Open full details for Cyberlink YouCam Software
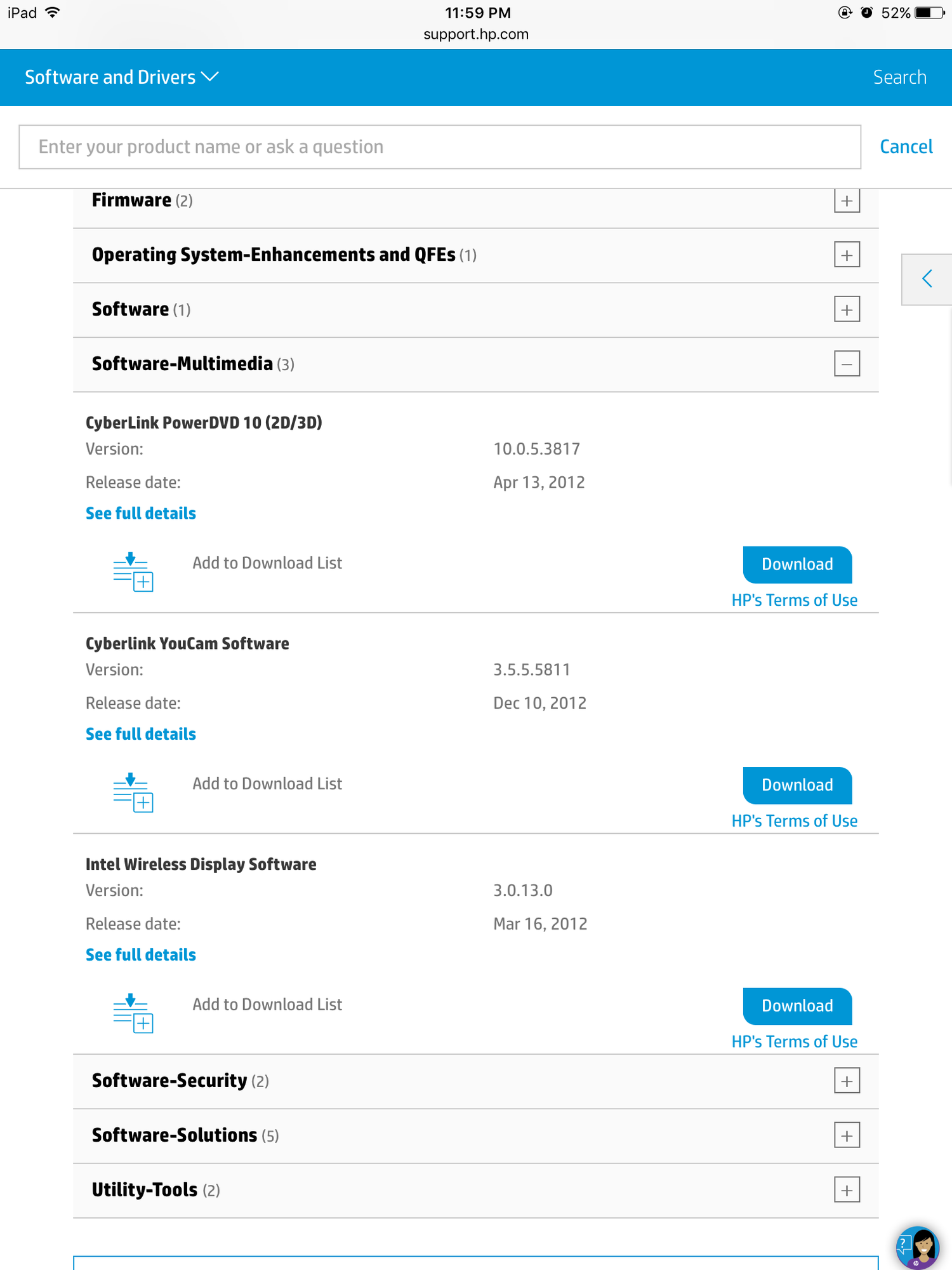Screen dimensions: 952x1270 (x=140, y=733)
